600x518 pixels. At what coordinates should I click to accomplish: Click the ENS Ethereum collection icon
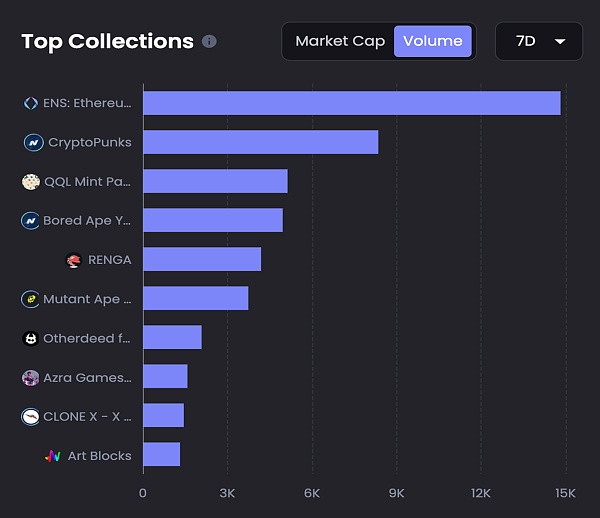30,103
